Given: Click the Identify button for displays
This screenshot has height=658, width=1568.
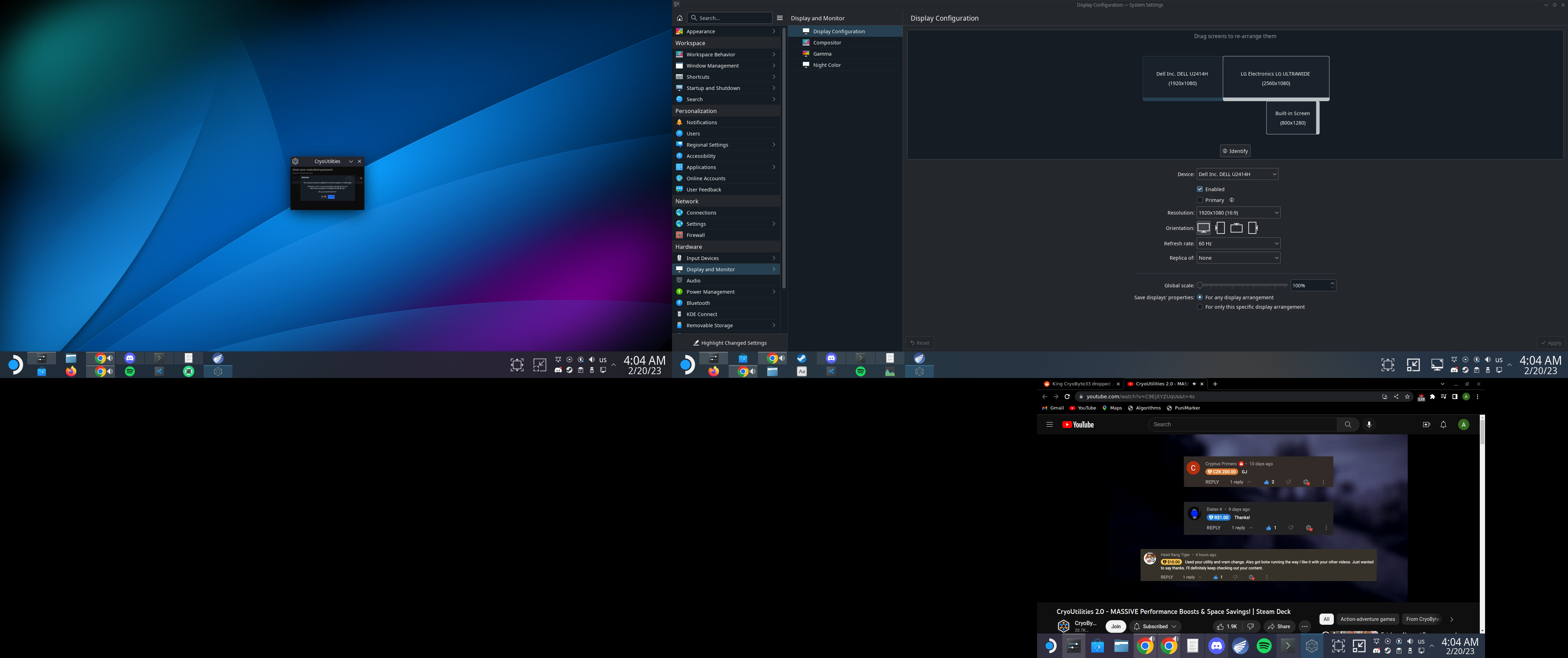Looking at the screenshot, I should click(x=1235, y=151).
